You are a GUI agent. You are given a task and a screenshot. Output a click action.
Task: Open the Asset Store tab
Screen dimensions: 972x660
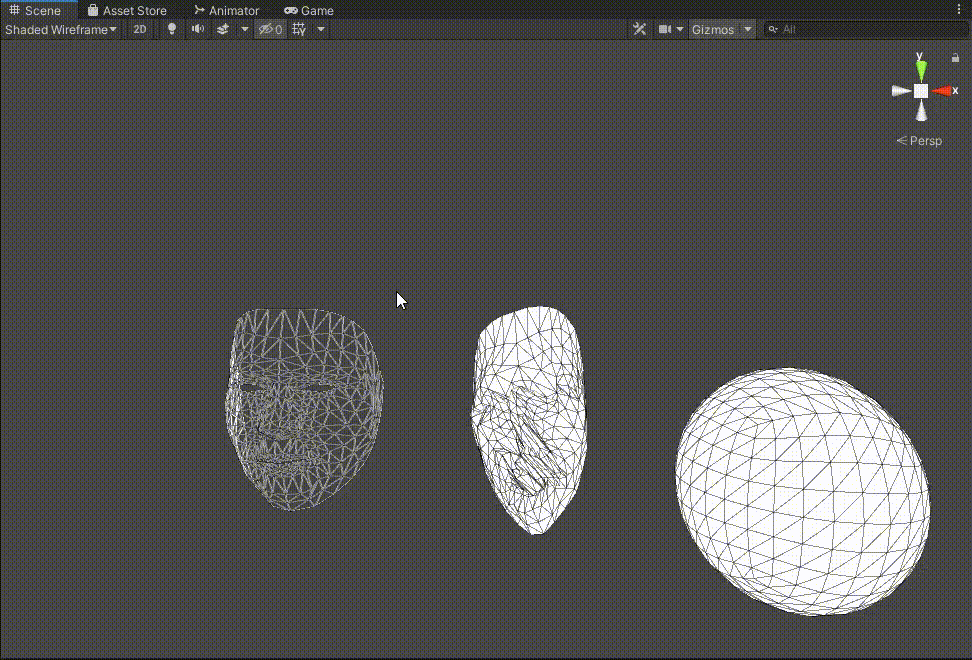pyautogui.click(x=127, y=10)
